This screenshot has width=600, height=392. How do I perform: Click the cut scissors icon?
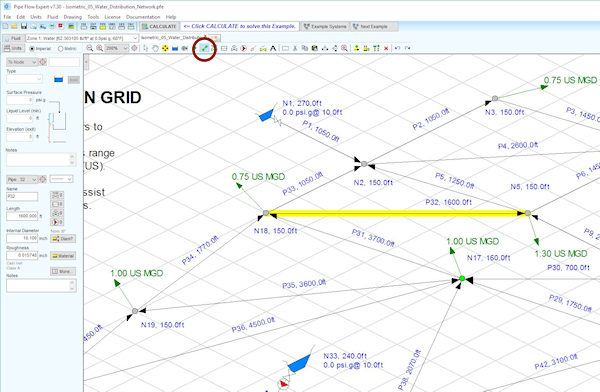point(295,48)
